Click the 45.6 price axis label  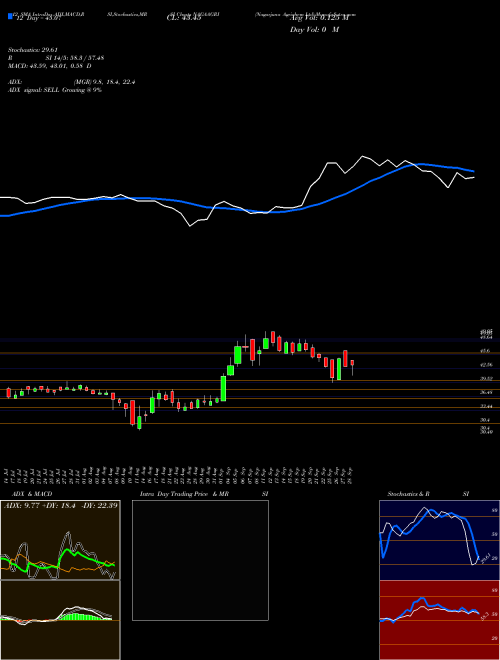pos(485,351)
